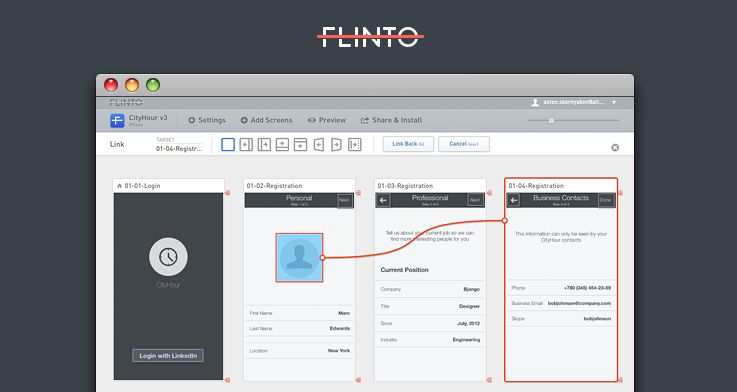Adjust the zoom slider handle
The height and width of the screenshot is (392, 737).
point(551,121)
